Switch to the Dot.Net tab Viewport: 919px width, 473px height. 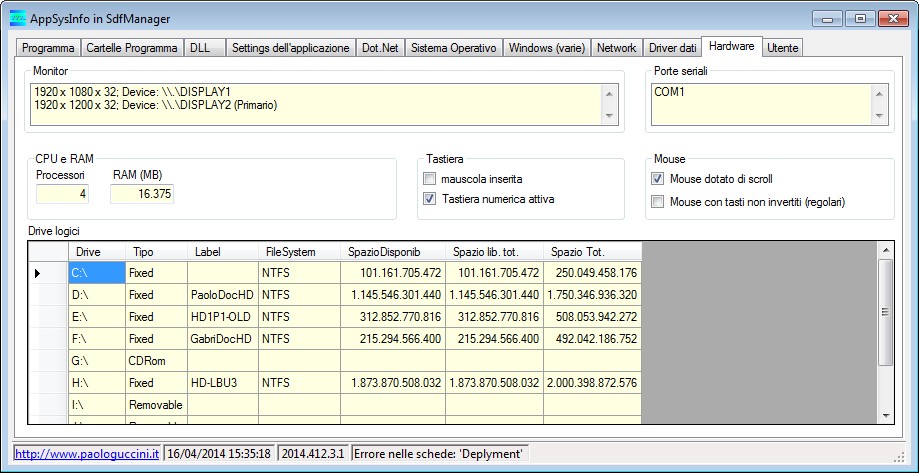coord(380,48)
